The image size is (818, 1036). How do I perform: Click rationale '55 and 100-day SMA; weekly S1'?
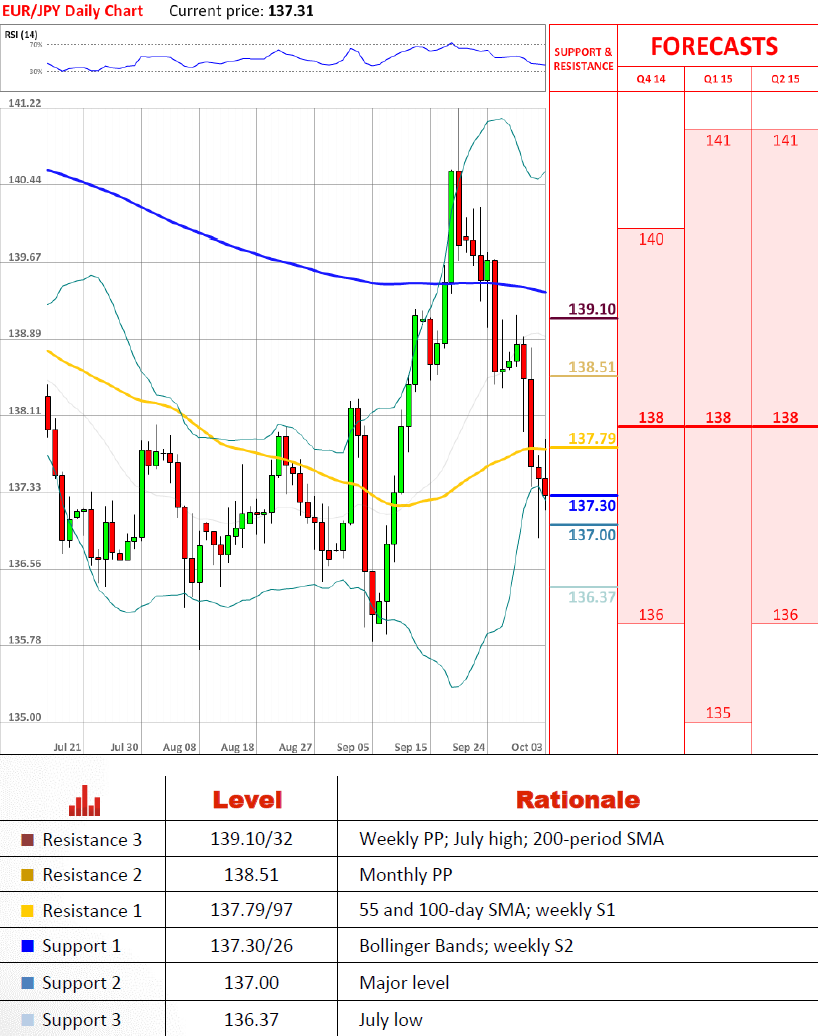pyautogui.click(x=487, y=910)
